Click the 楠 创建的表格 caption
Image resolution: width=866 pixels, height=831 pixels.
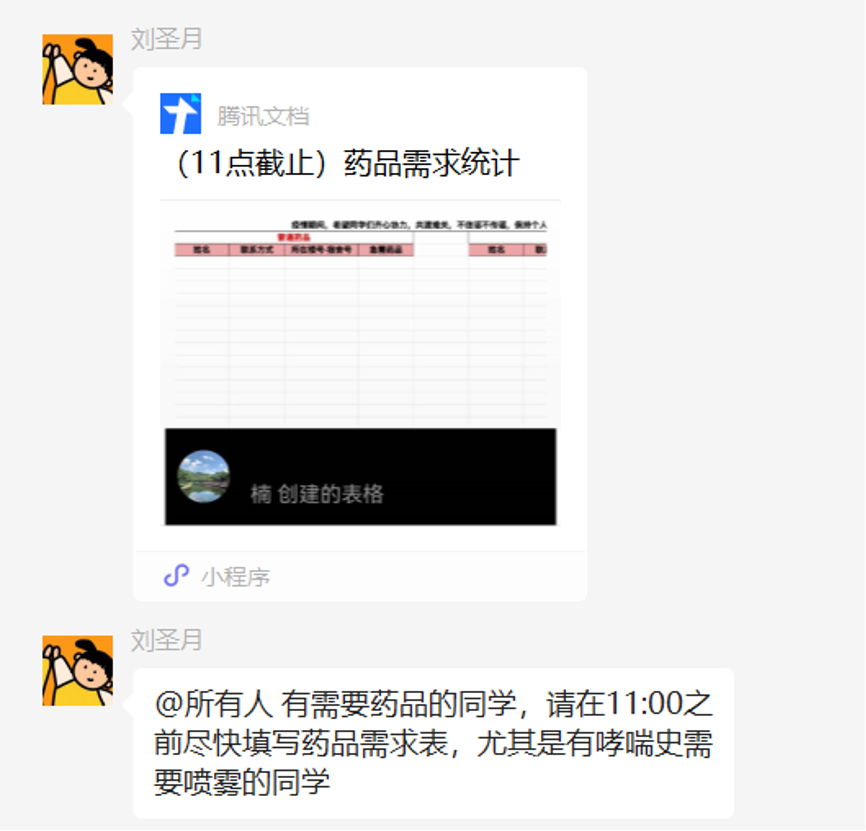[x=317, y=494]
